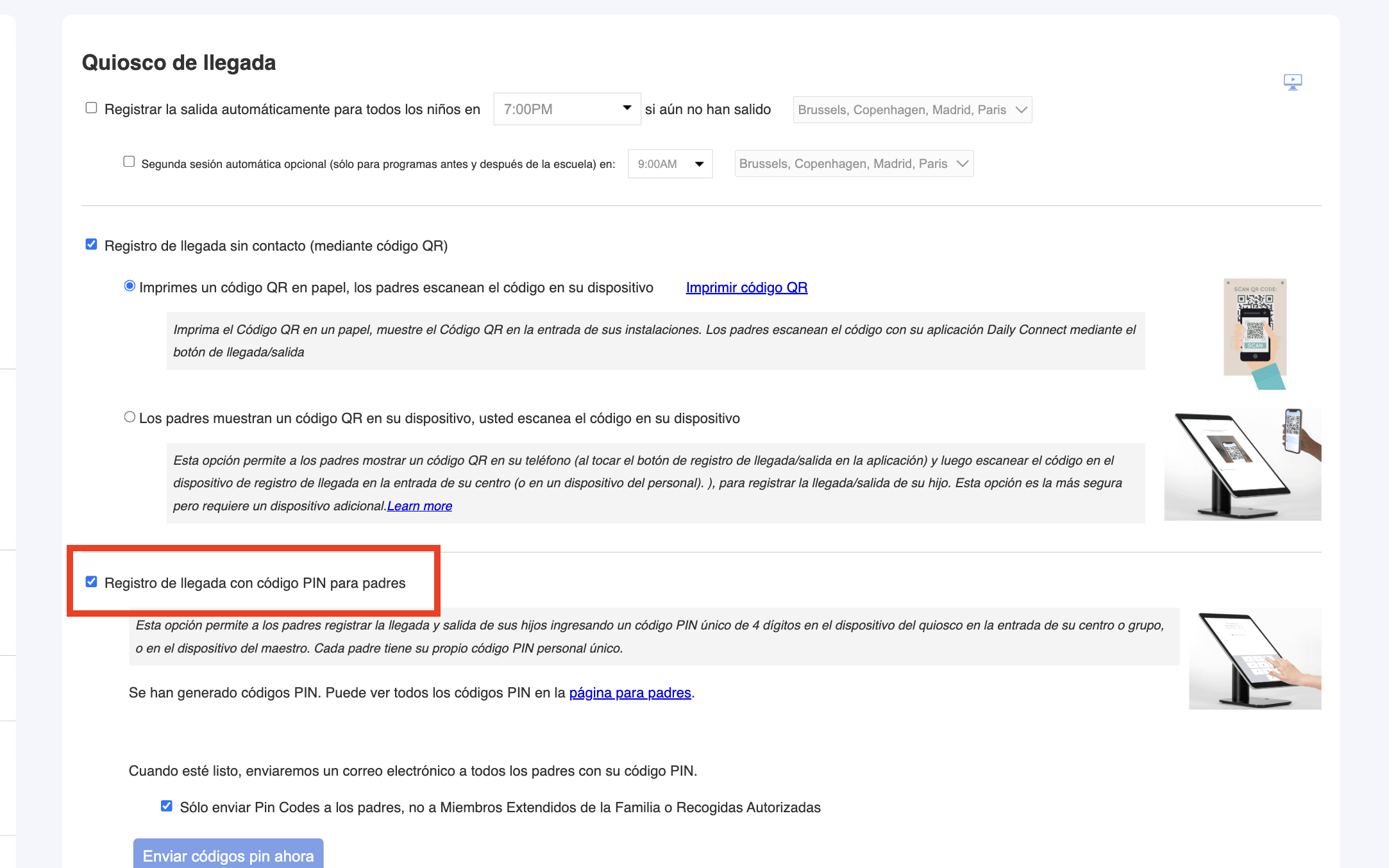Open the 9:00AM second session time dropdown
This screenshot has width=1389, height=868.
[x=669, y=164]
